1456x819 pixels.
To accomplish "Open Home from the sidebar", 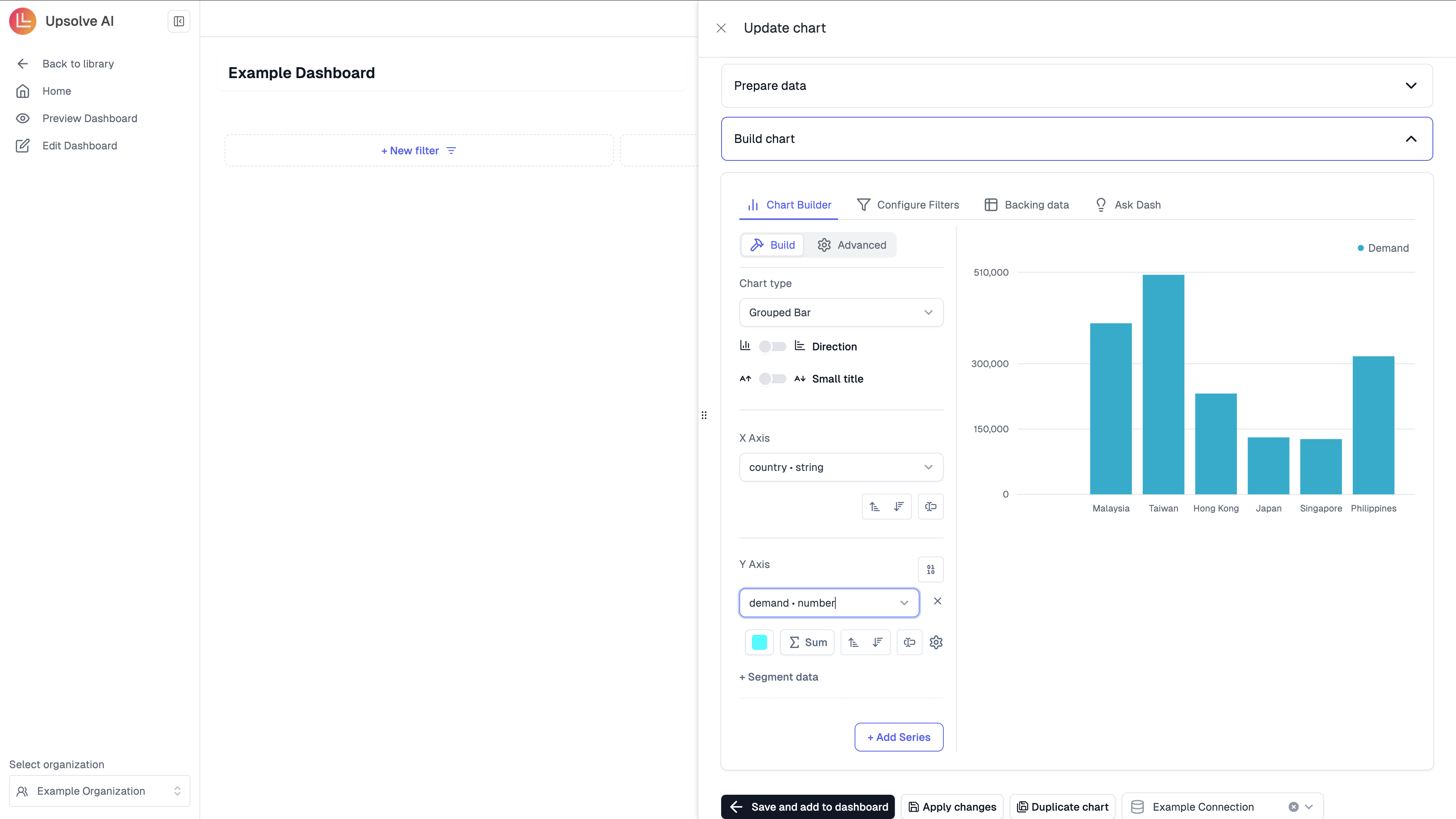I will coord(56,91).
